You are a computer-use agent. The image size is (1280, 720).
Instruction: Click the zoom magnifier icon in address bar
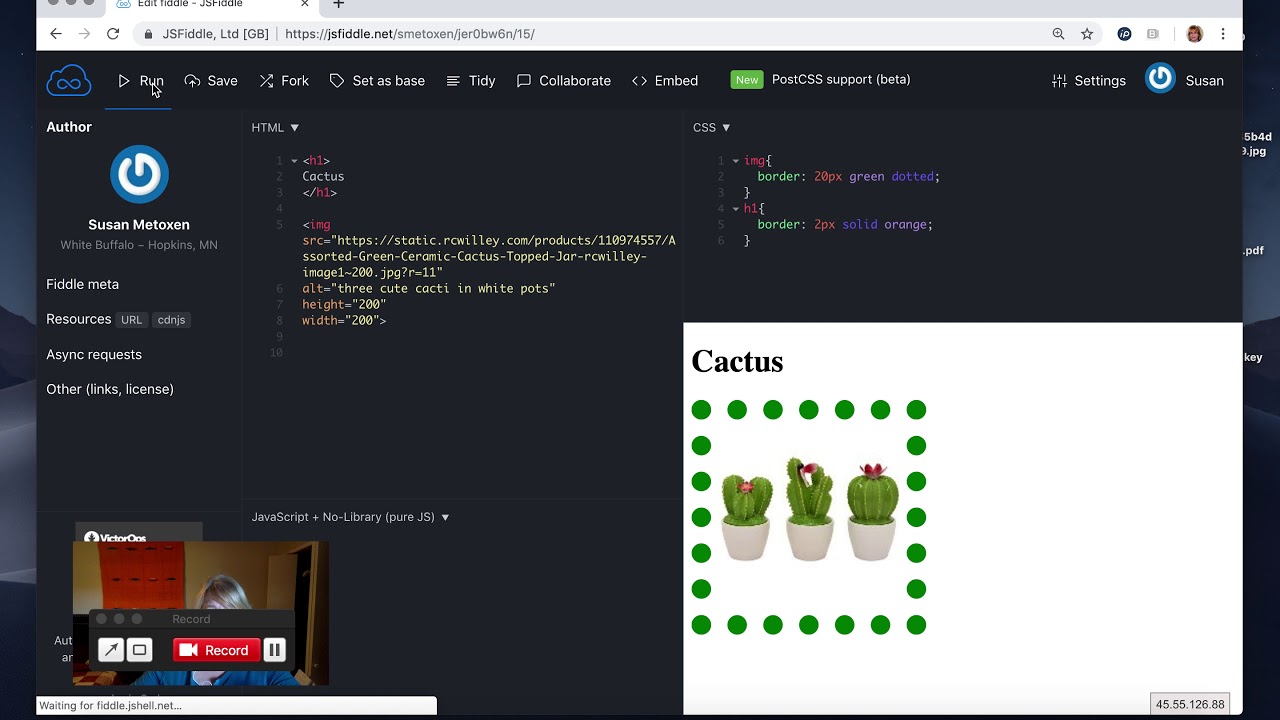coord(1058,34)
